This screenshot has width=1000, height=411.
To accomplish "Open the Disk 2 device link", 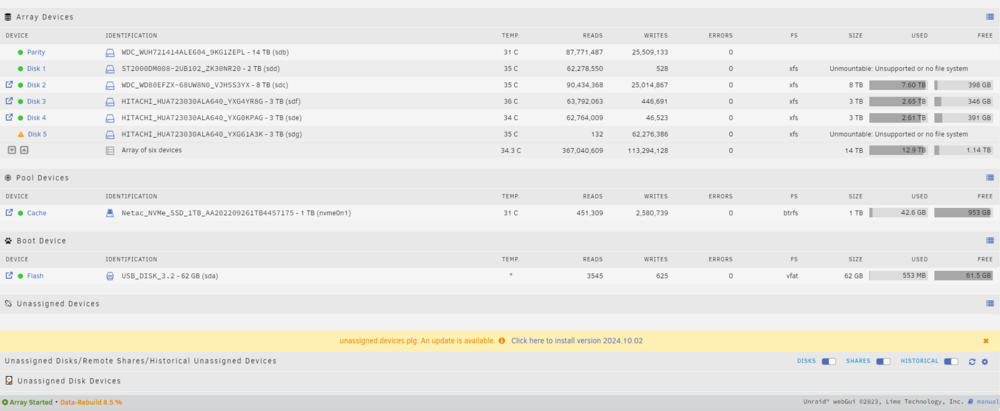I will pyautogui.click(x=36, y=85).
